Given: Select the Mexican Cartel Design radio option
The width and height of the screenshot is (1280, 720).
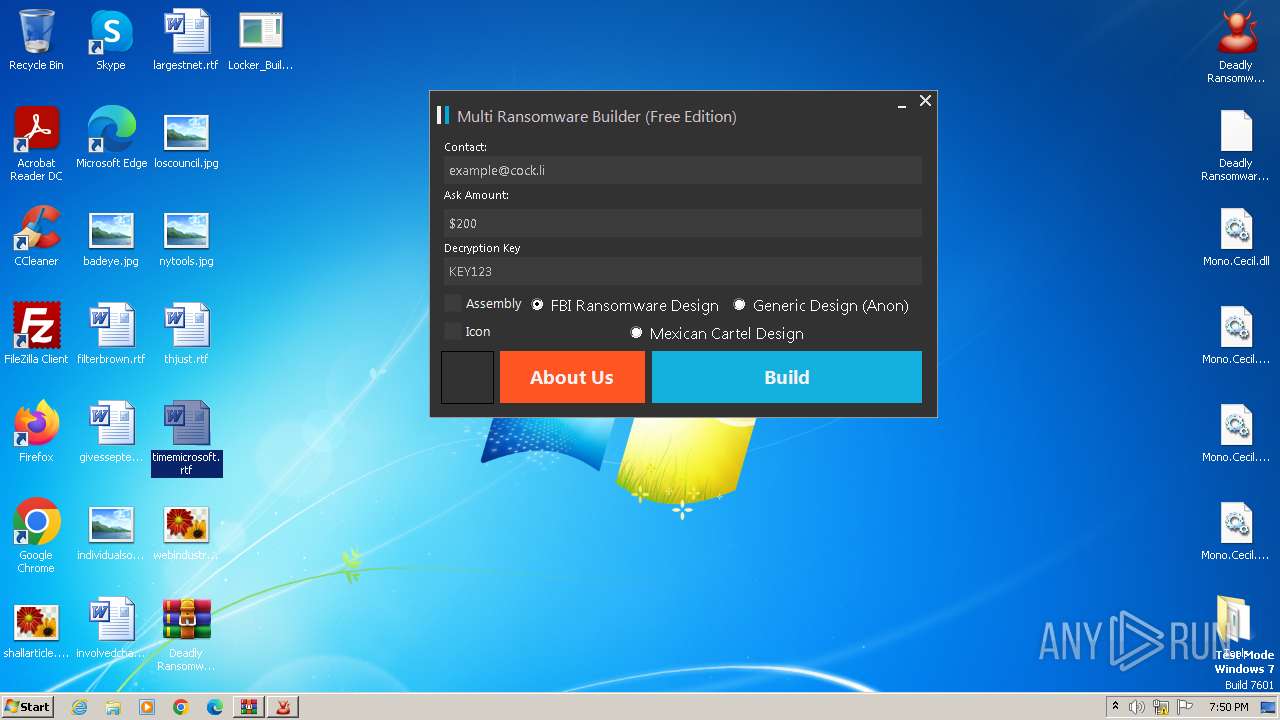Looking at the screenshot, I should point(636,333).
